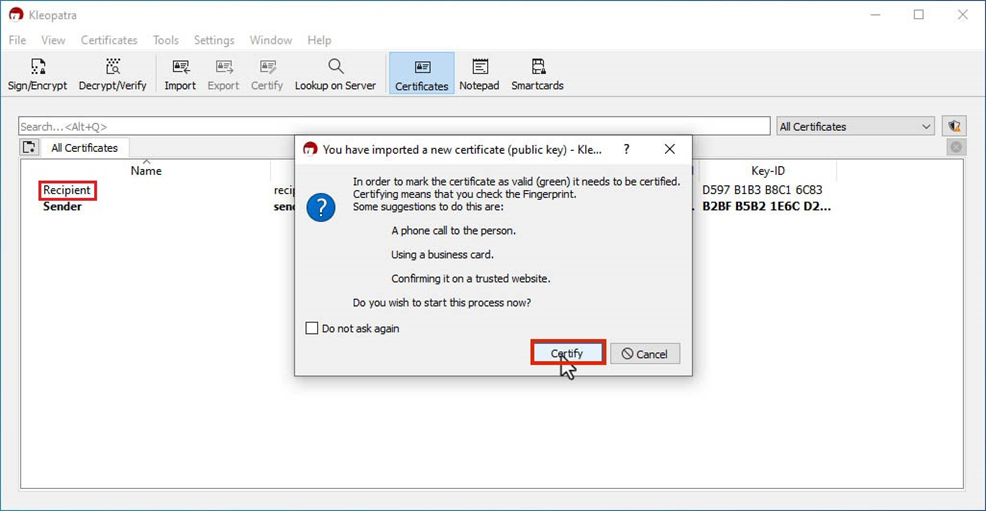Minimize the Kleopatra window
986x511 pixels.
tap(875, 14)
